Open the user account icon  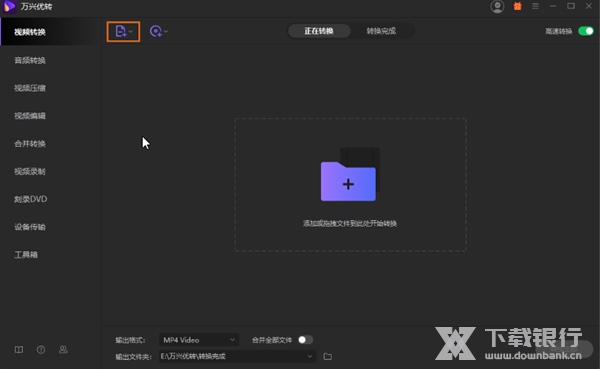point(497,7)
